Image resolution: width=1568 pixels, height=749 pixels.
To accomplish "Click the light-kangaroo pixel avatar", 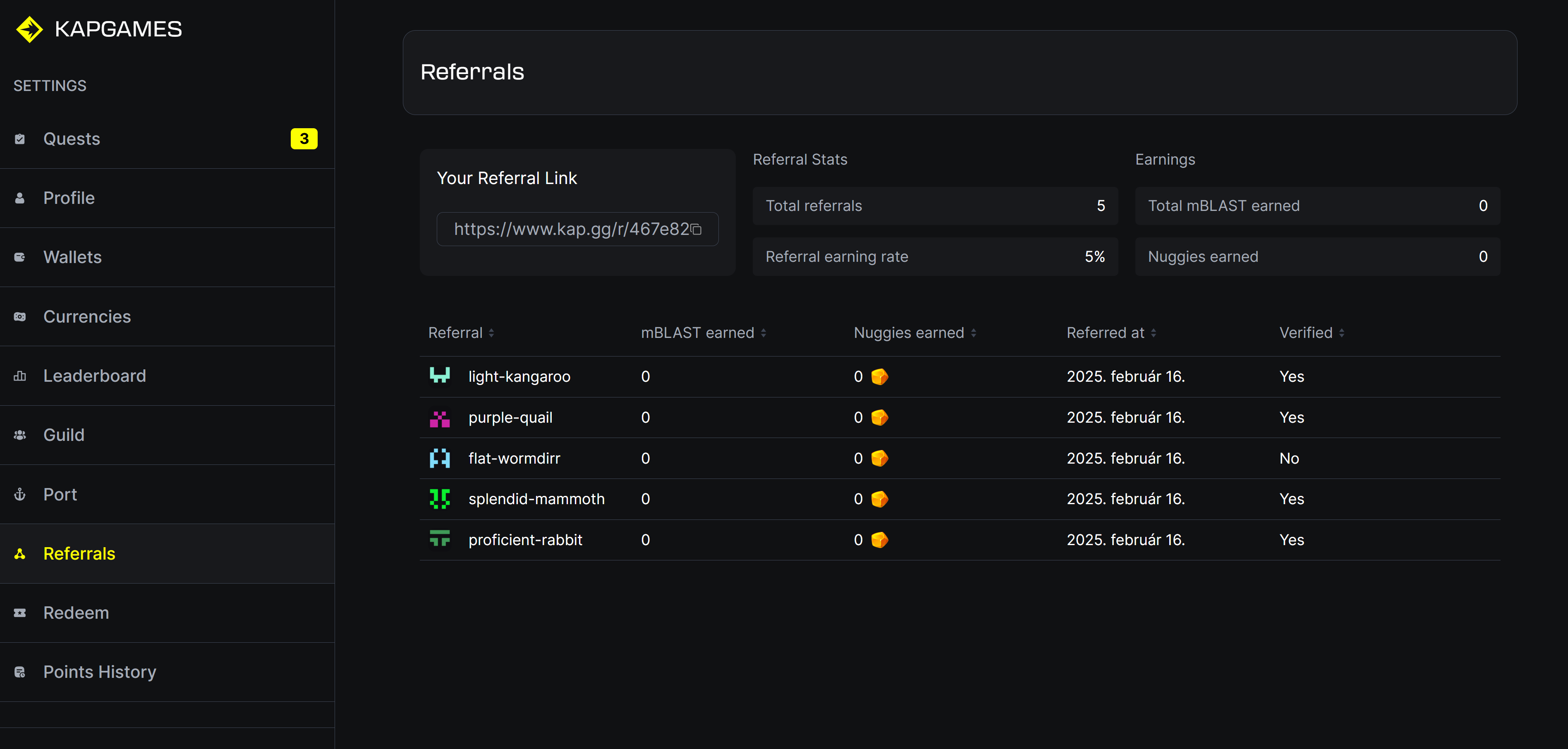I will click(x=440, y=376).
